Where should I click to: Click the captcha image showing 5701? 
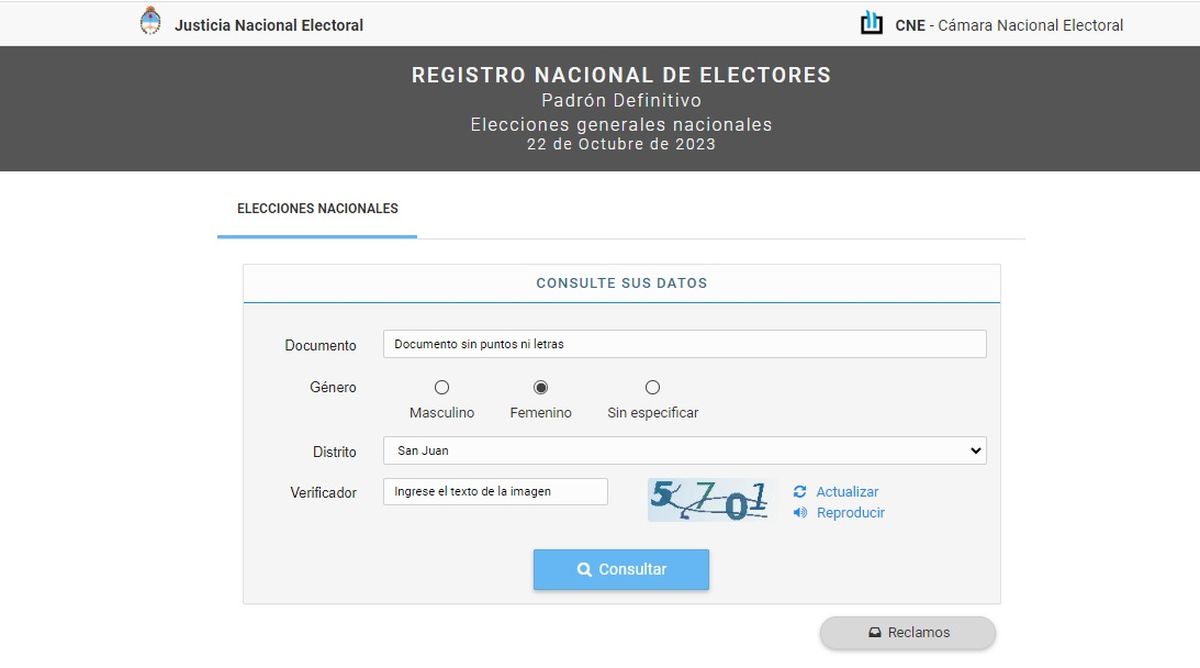tap(710, 500)
